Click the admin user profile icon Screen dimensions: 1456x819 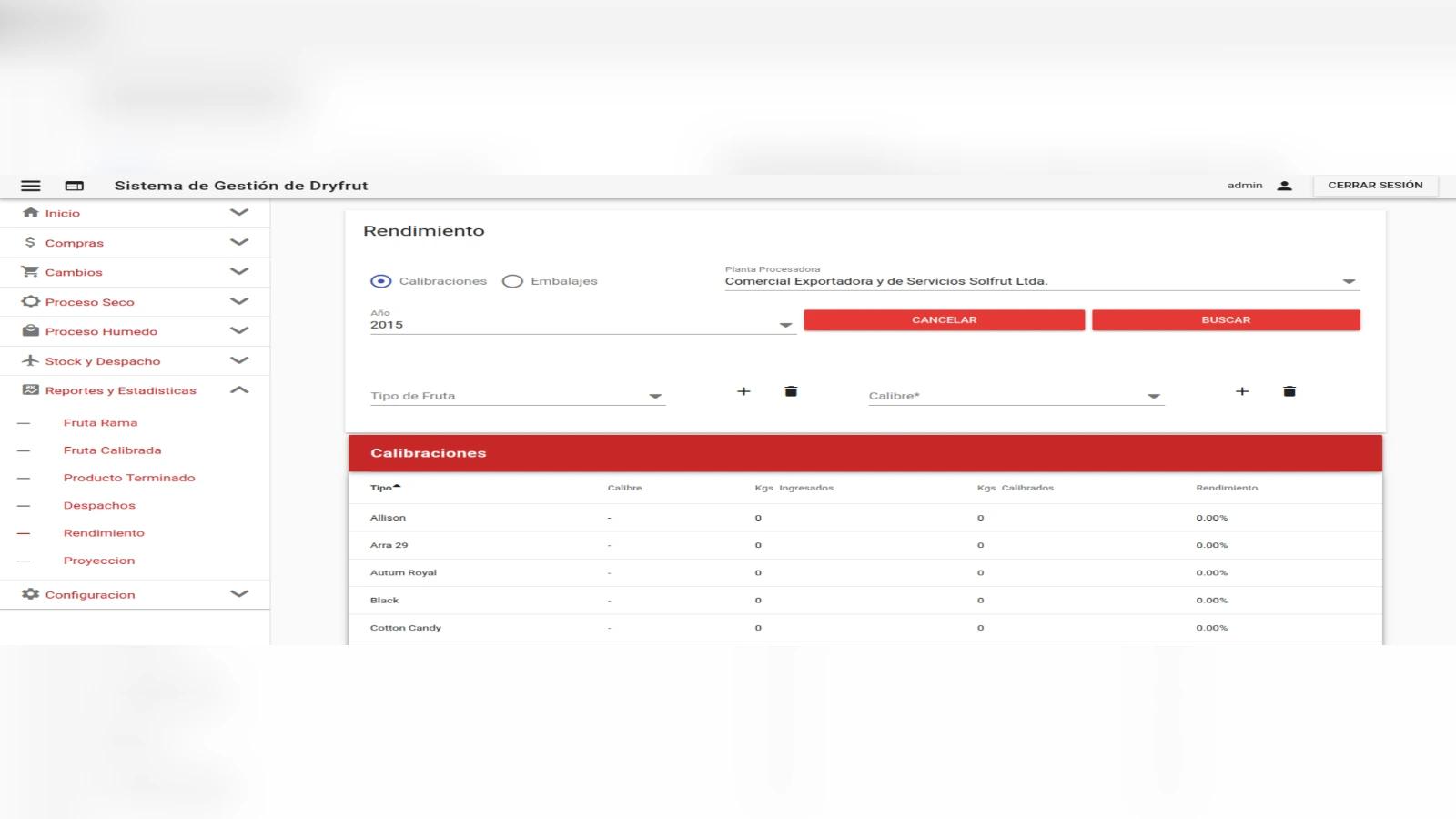click(x=1285, y=185)
